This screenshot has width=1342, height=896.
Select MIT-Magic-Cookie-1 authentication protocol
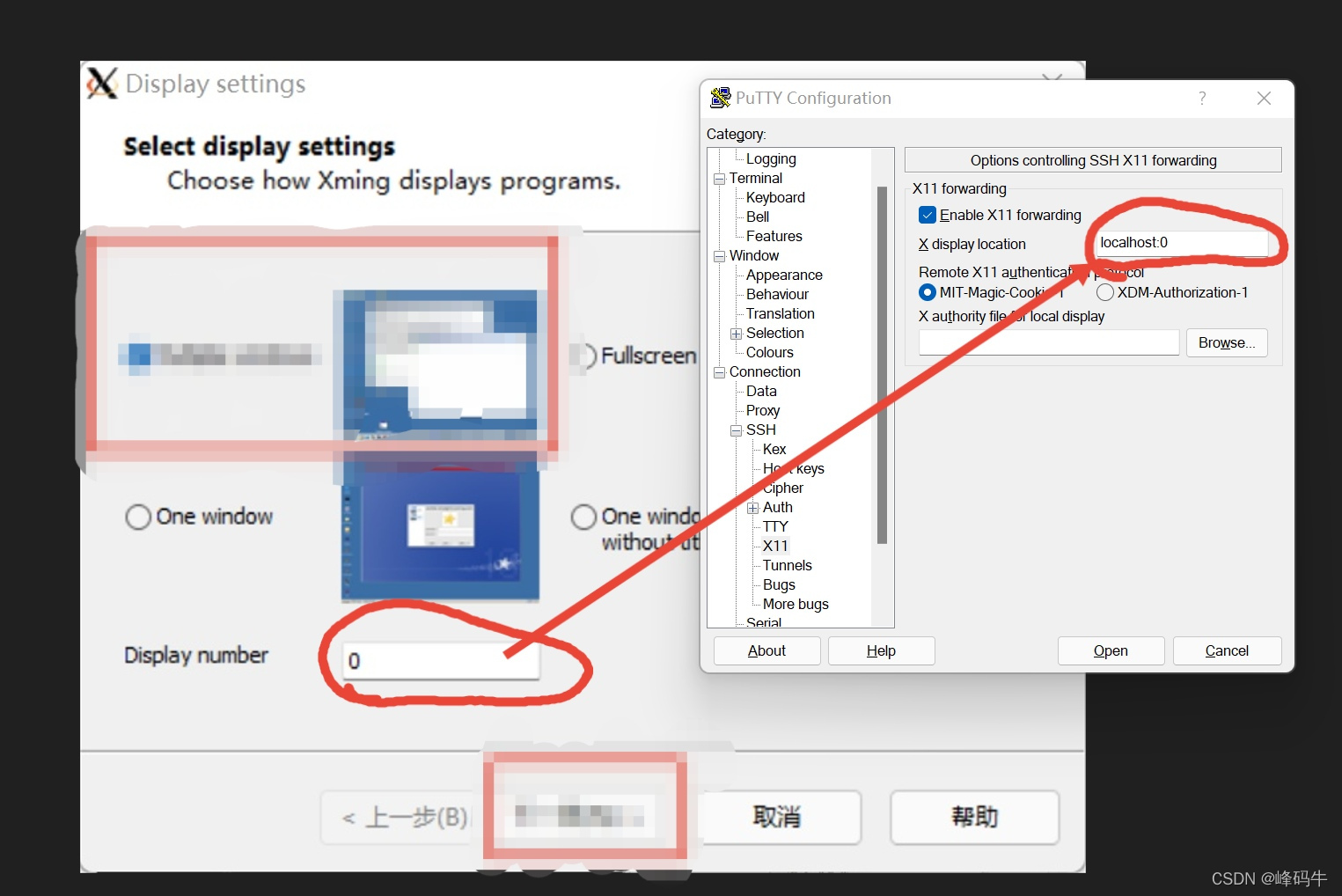tap(928, 292)
